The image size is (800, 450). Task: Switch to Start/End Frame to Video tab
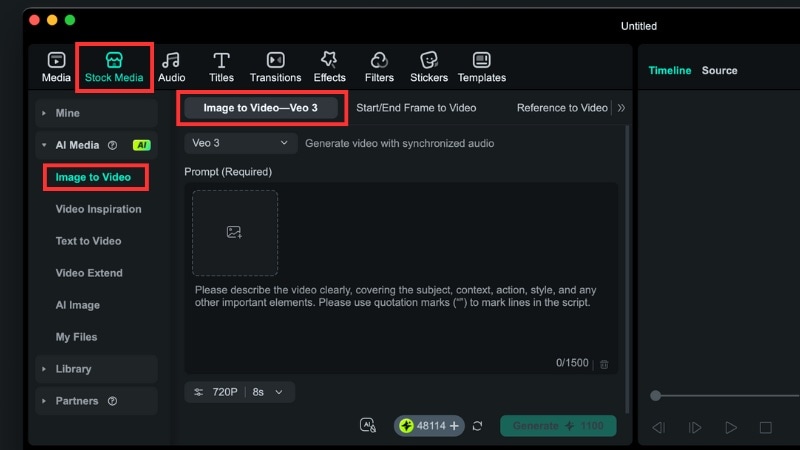pos(416,108)
